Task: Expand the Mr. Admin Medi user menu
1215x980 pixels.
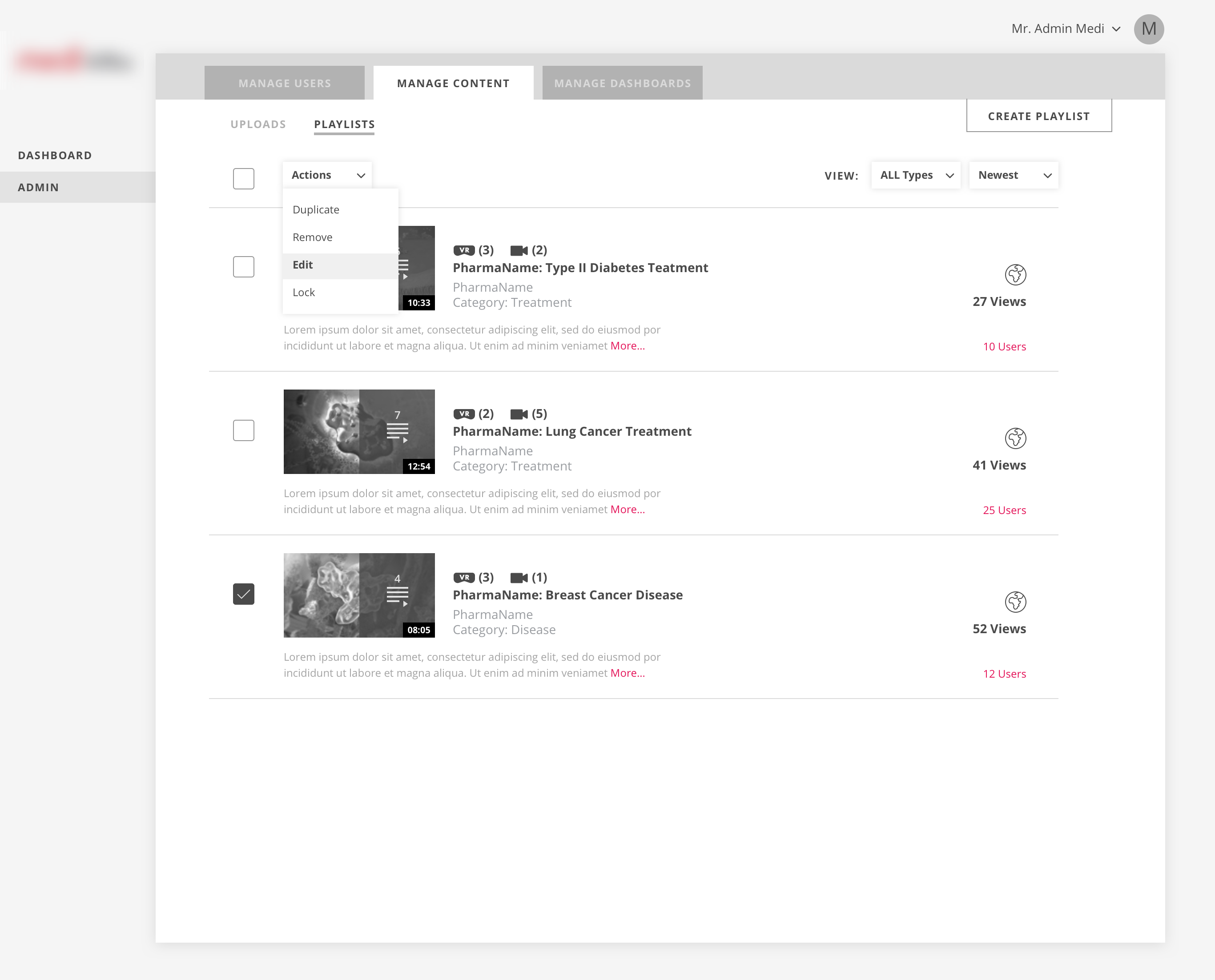Action: tap(1066, 29)
